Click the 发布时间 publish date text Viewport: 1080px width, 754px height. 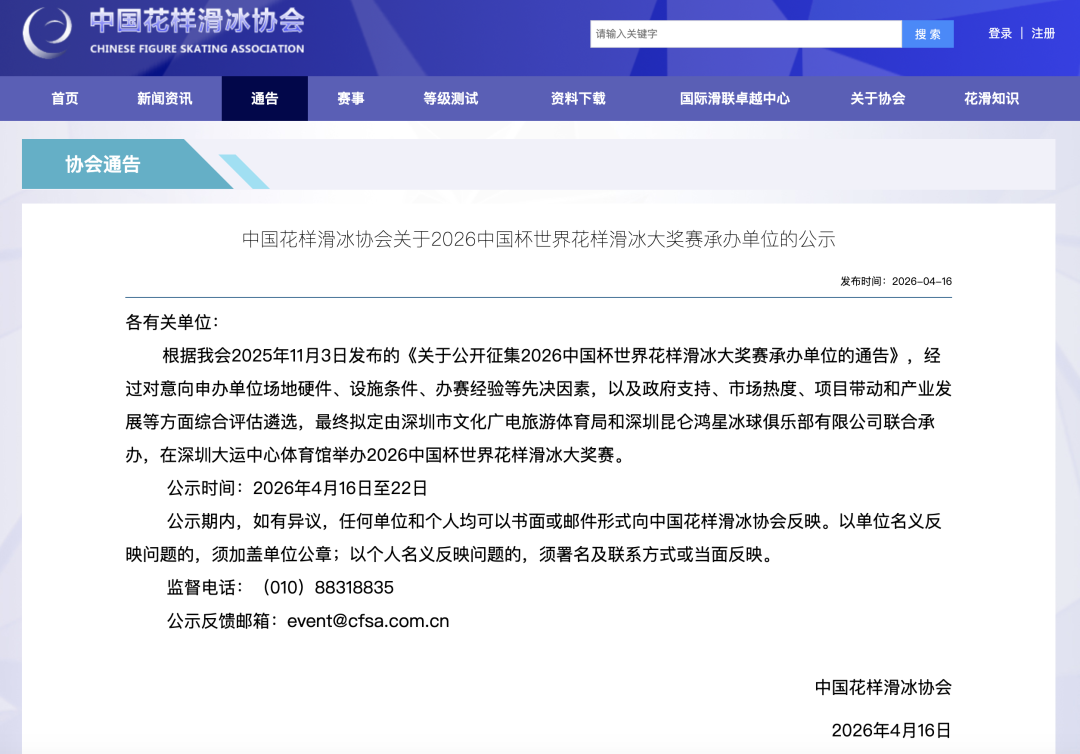point(895,282)
